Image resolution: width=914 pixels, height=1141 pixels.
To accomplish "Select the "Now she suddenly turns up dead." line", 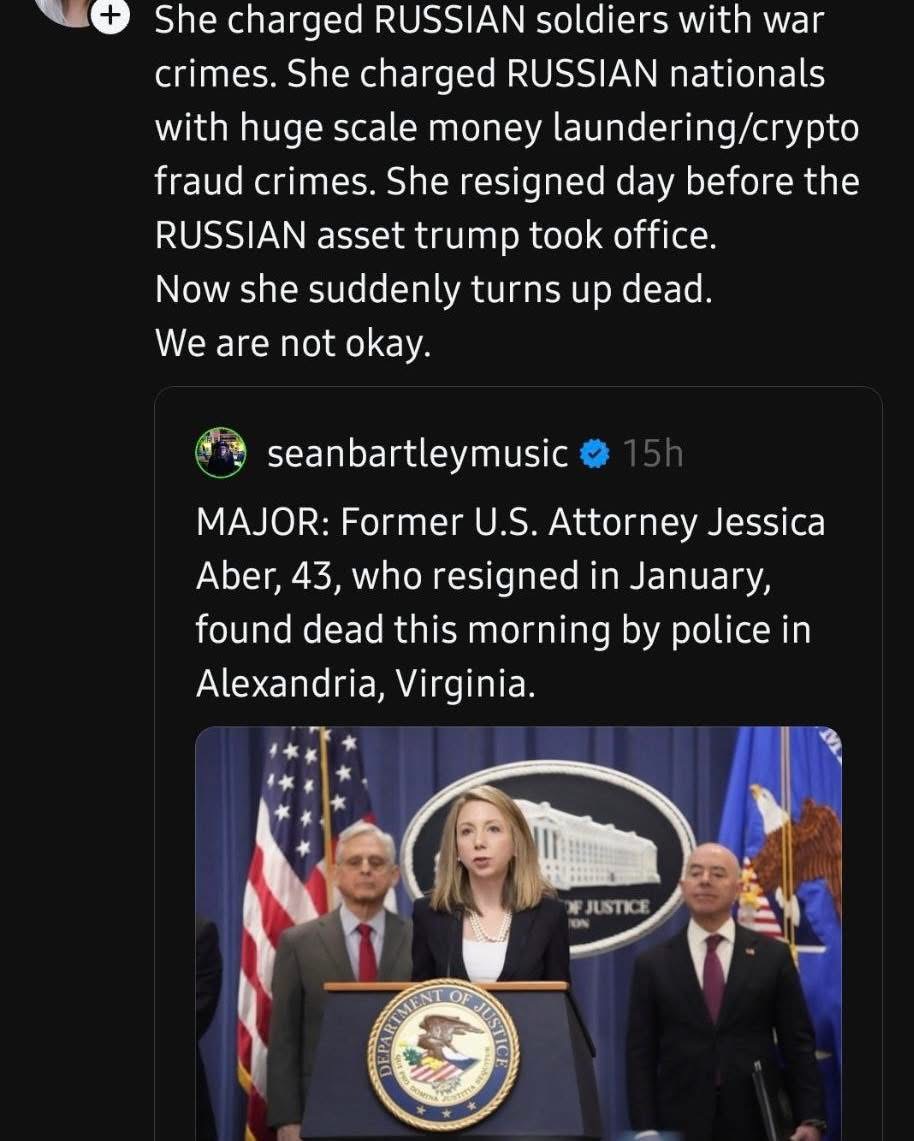I will click(x=433, y=290).
